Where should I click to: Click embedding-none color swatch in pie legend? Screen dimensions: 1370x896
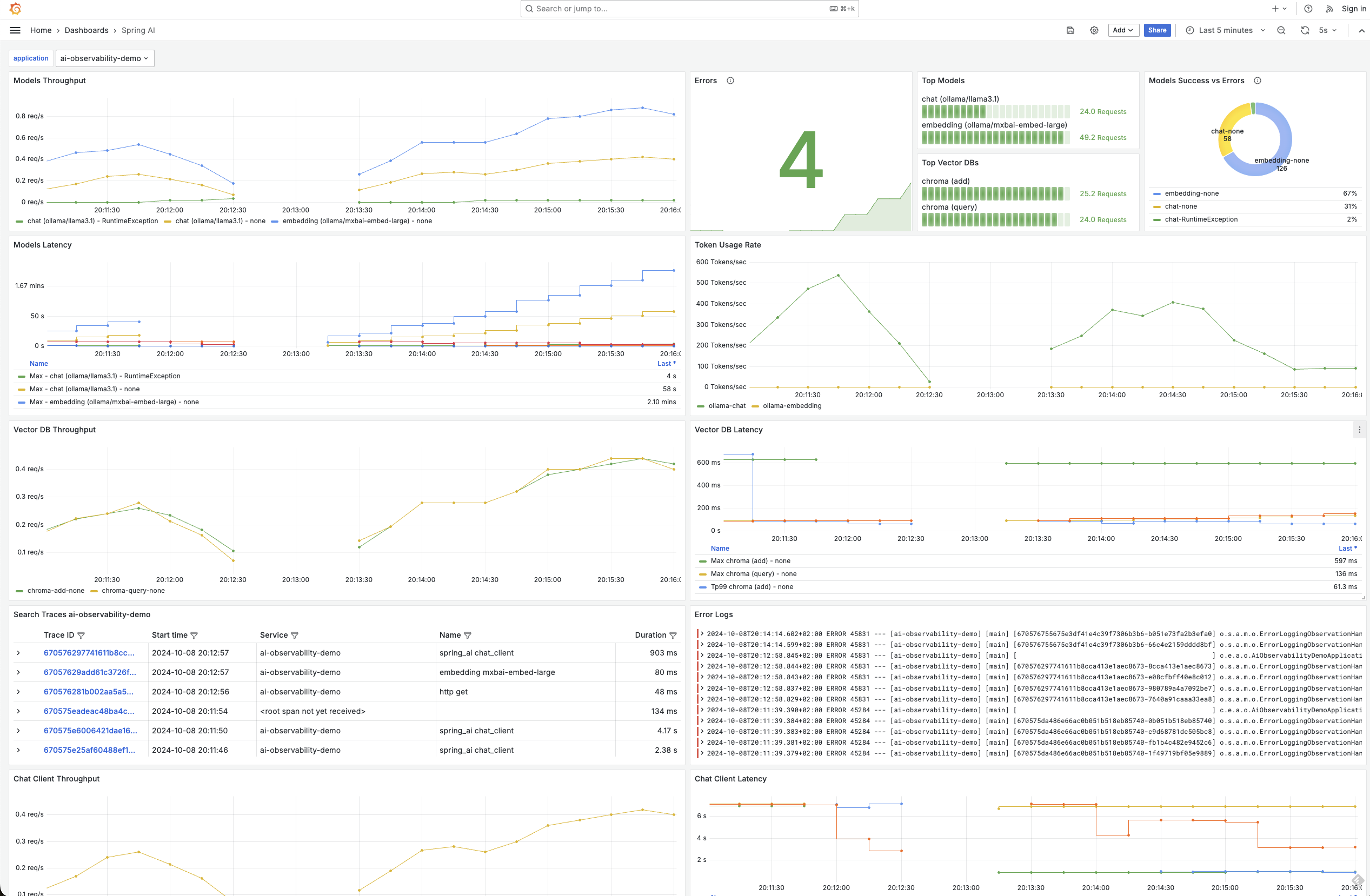1156,194
